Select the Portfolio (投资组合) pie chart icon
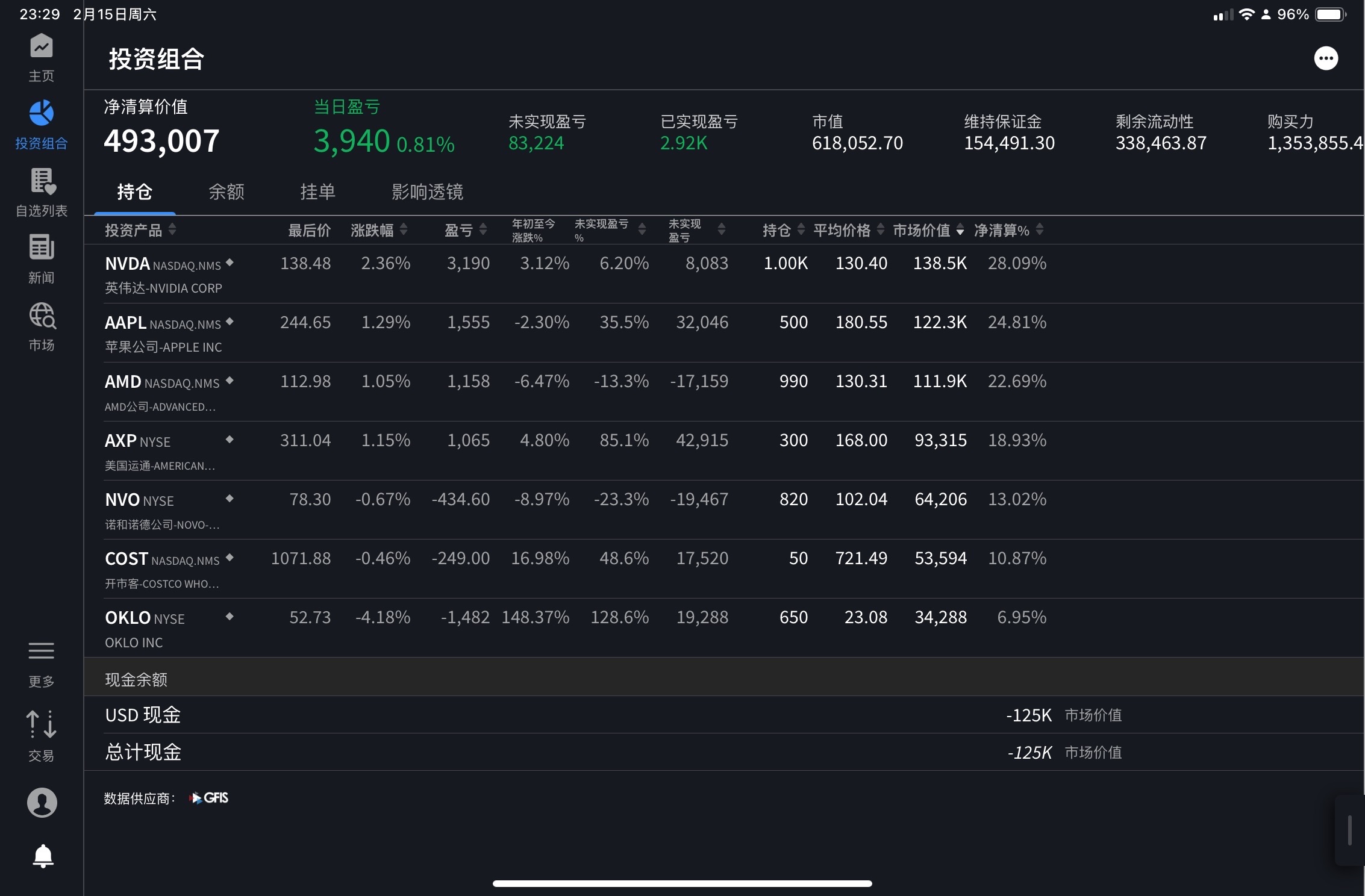 tap(41, 114)
